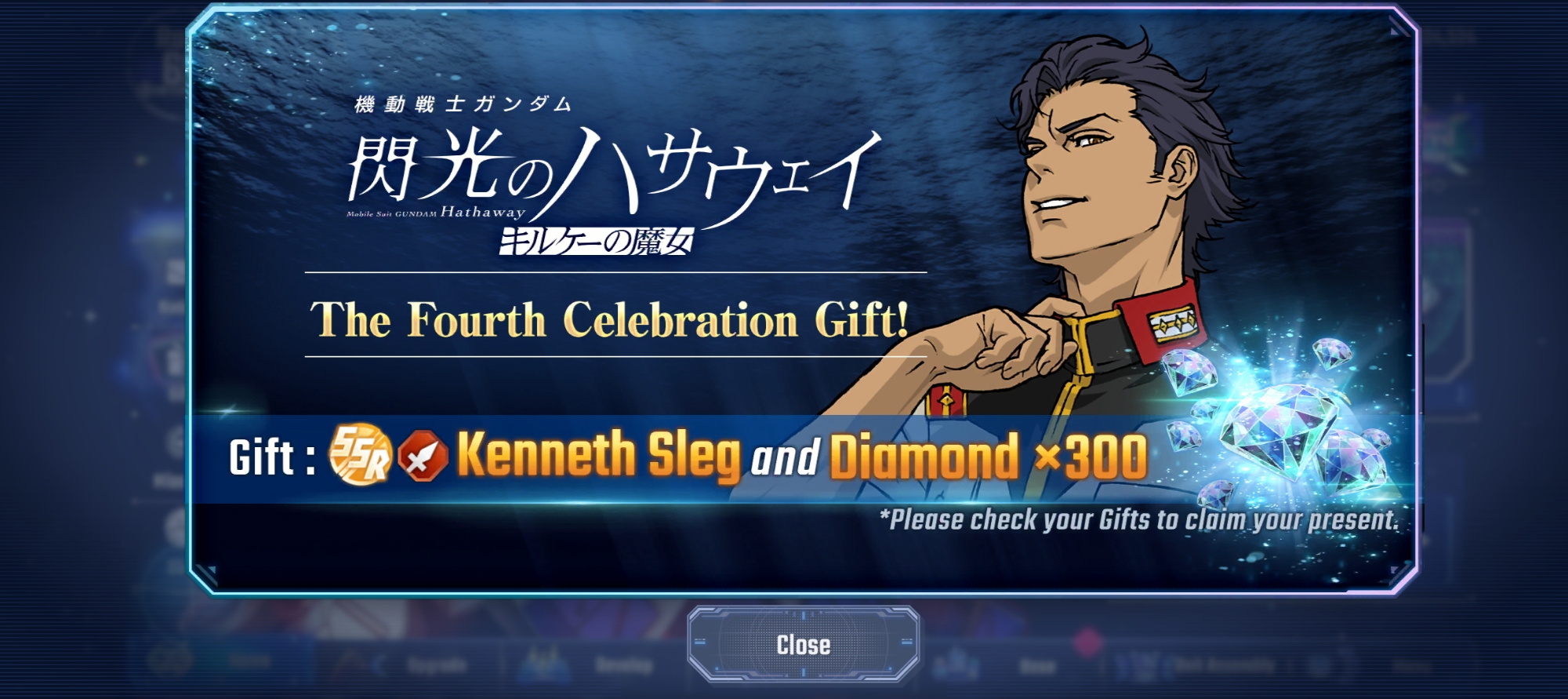Image resolution: width=1568 pixels, height=699 pixels.
Task: Tap The Fourth Celebration Gift heading
Action: [x=610, y=319]
